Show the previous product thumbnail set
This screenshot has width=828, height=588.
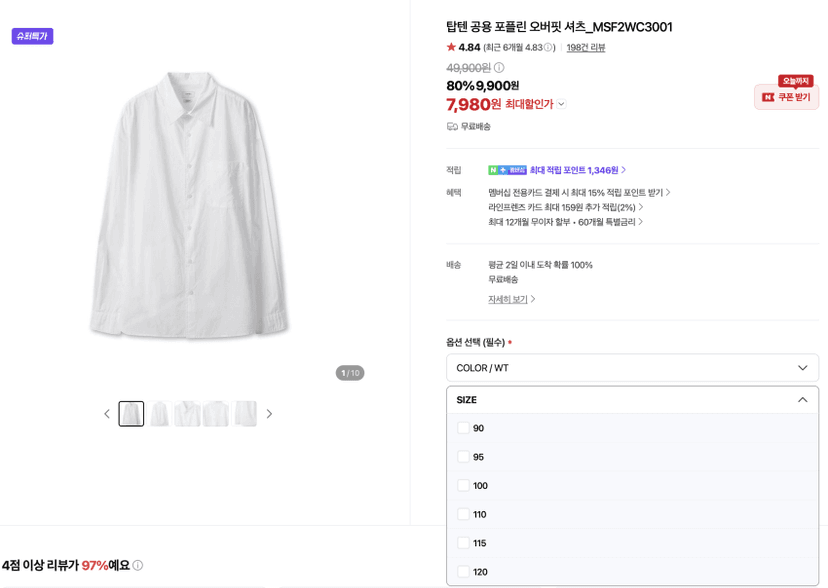point(107,414)
